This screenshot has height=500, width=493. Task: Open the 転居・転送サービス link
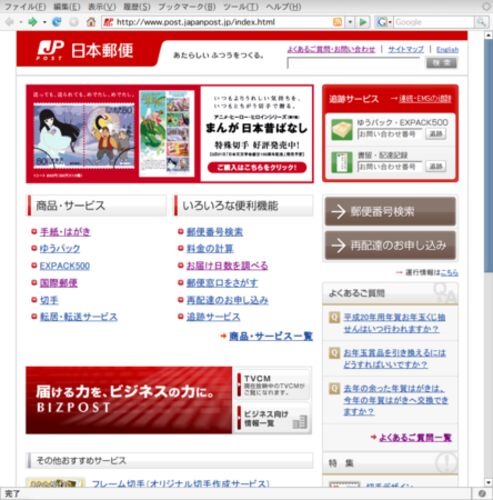point(79,317)
